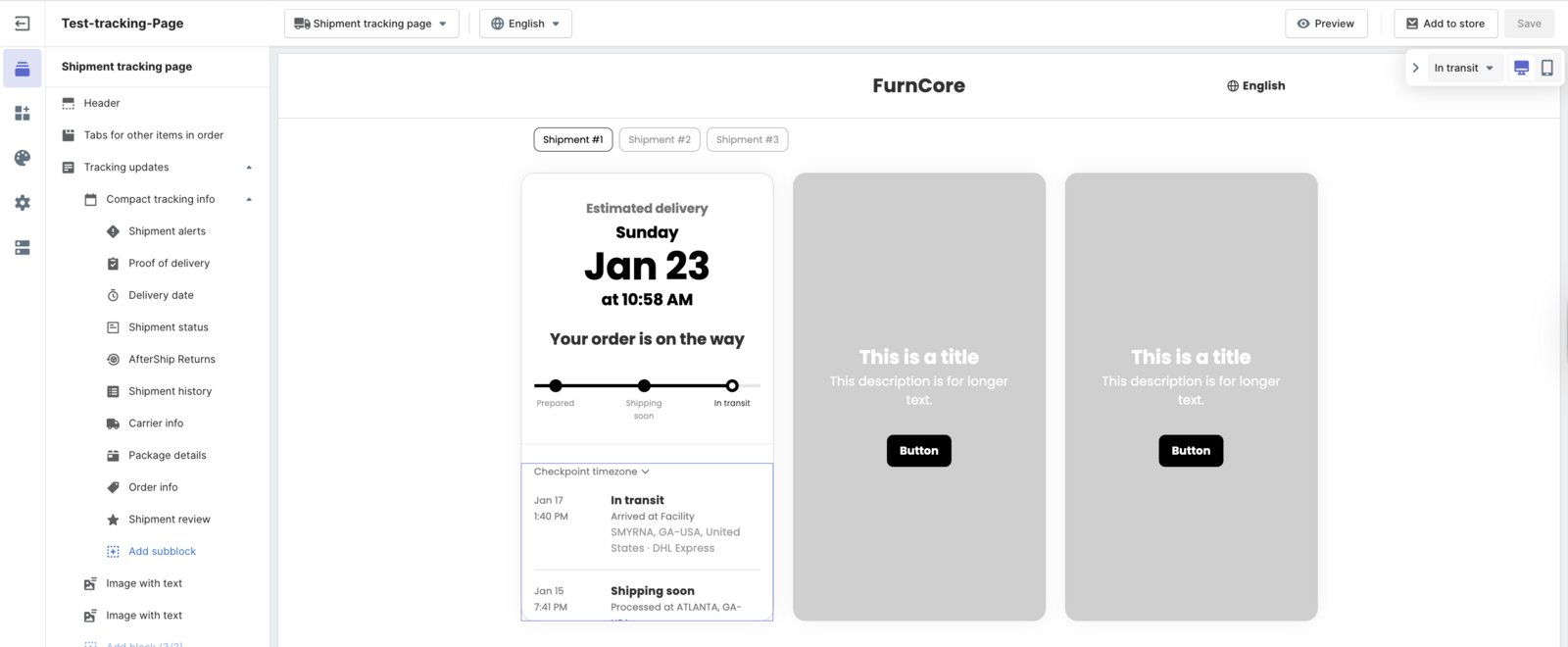The image size is (1568, 647).
Task: Open the theme palette icon in left rail
Action: (x=23, y=158)
